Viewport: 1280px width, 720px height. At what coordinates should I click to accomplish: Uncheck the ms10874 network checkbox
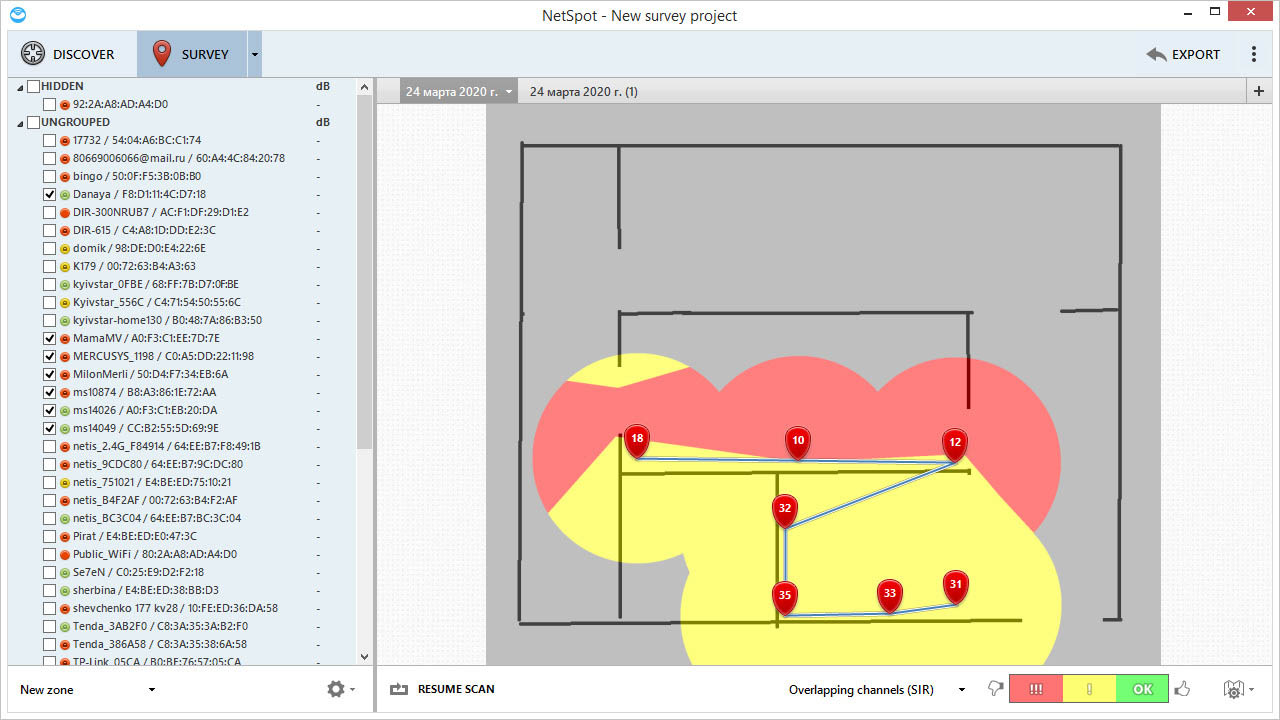(x=49, y=392)
